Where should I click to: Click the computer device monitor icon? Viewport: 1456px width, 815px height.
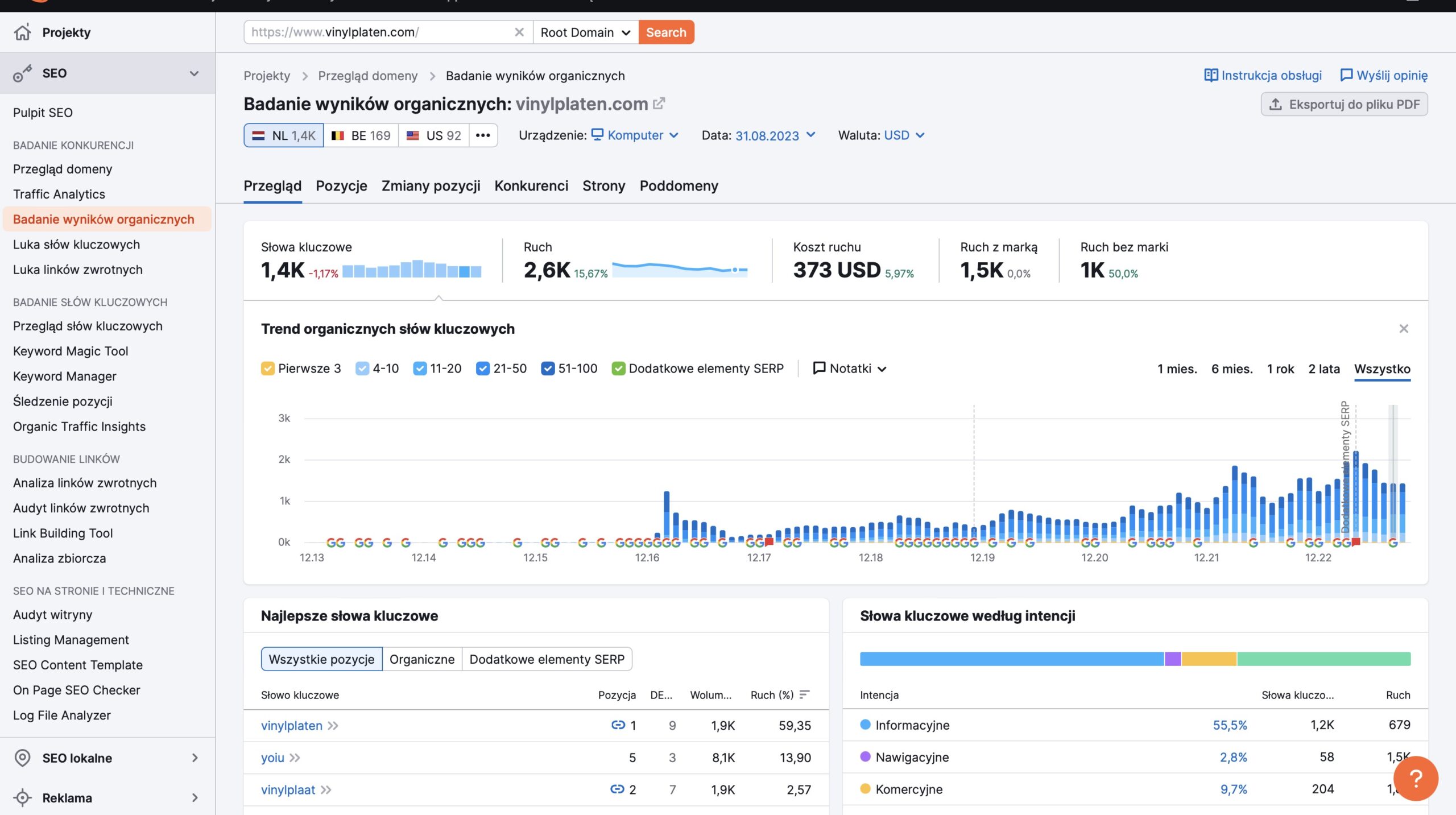point(597,135)
